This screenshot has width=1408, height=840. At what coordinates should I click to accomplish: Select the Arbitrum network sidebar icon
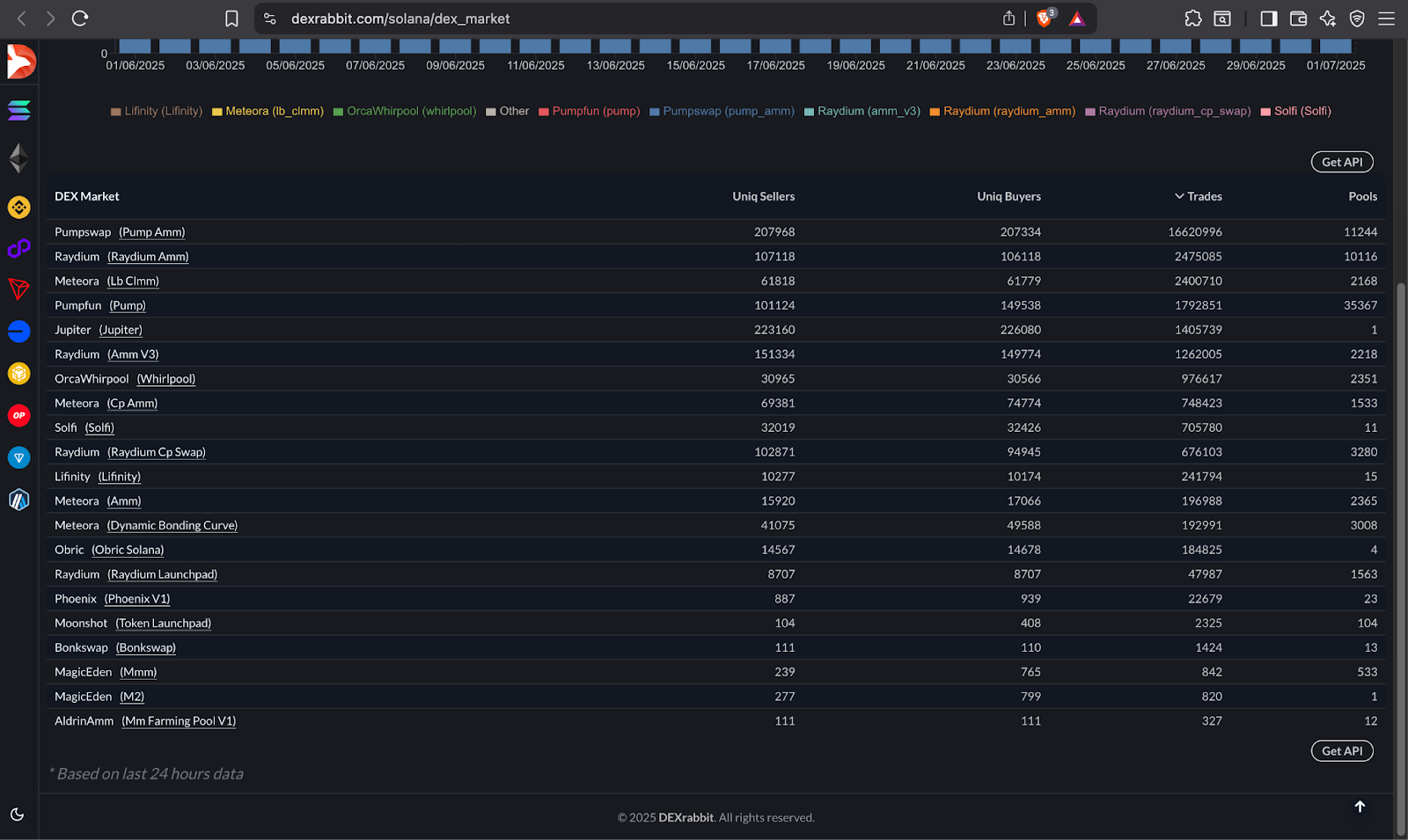click(18, 500)
